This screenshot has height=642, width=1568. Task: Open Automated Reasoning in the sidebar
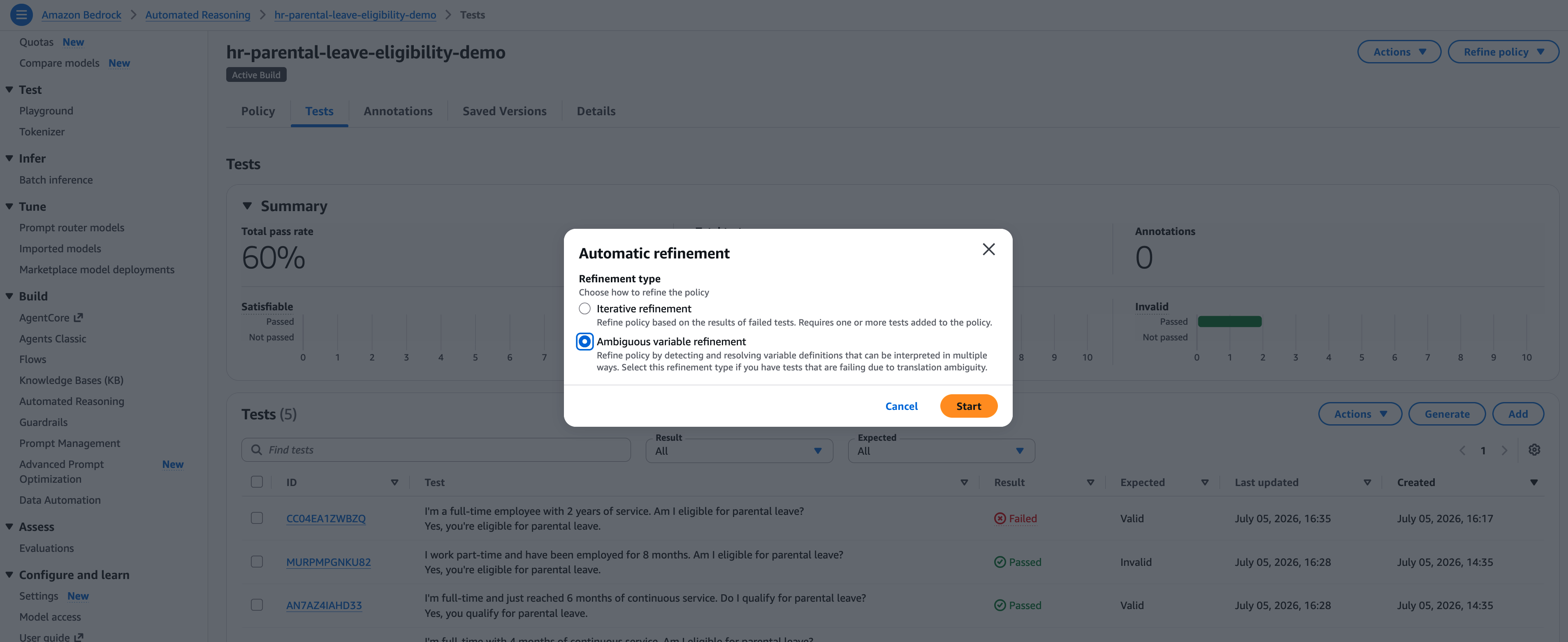pos(71,401)
